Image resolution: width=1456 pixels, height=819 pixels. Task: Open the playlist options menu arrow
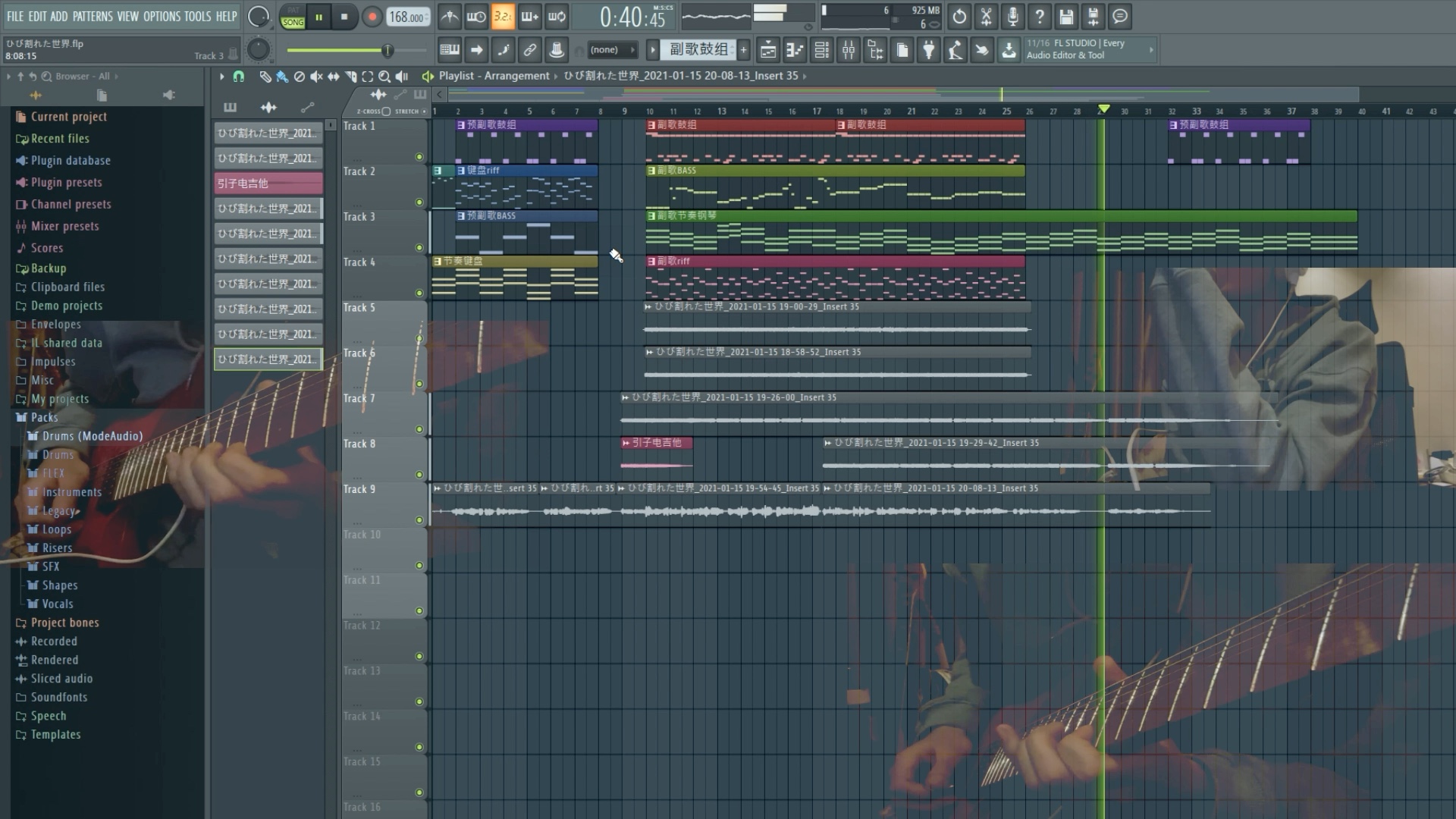pos(221,76)
